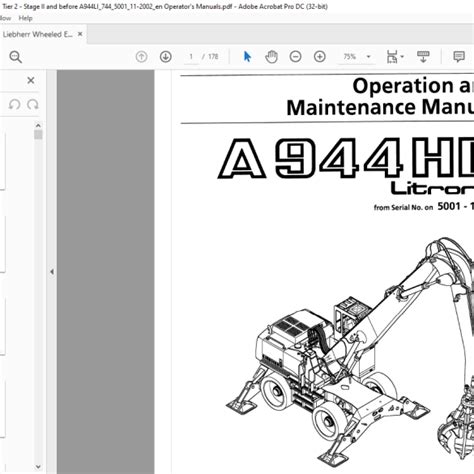The image size is (474, 474).
Task: Click the scrolling mode keyboard icon
Action: [423, 57]
